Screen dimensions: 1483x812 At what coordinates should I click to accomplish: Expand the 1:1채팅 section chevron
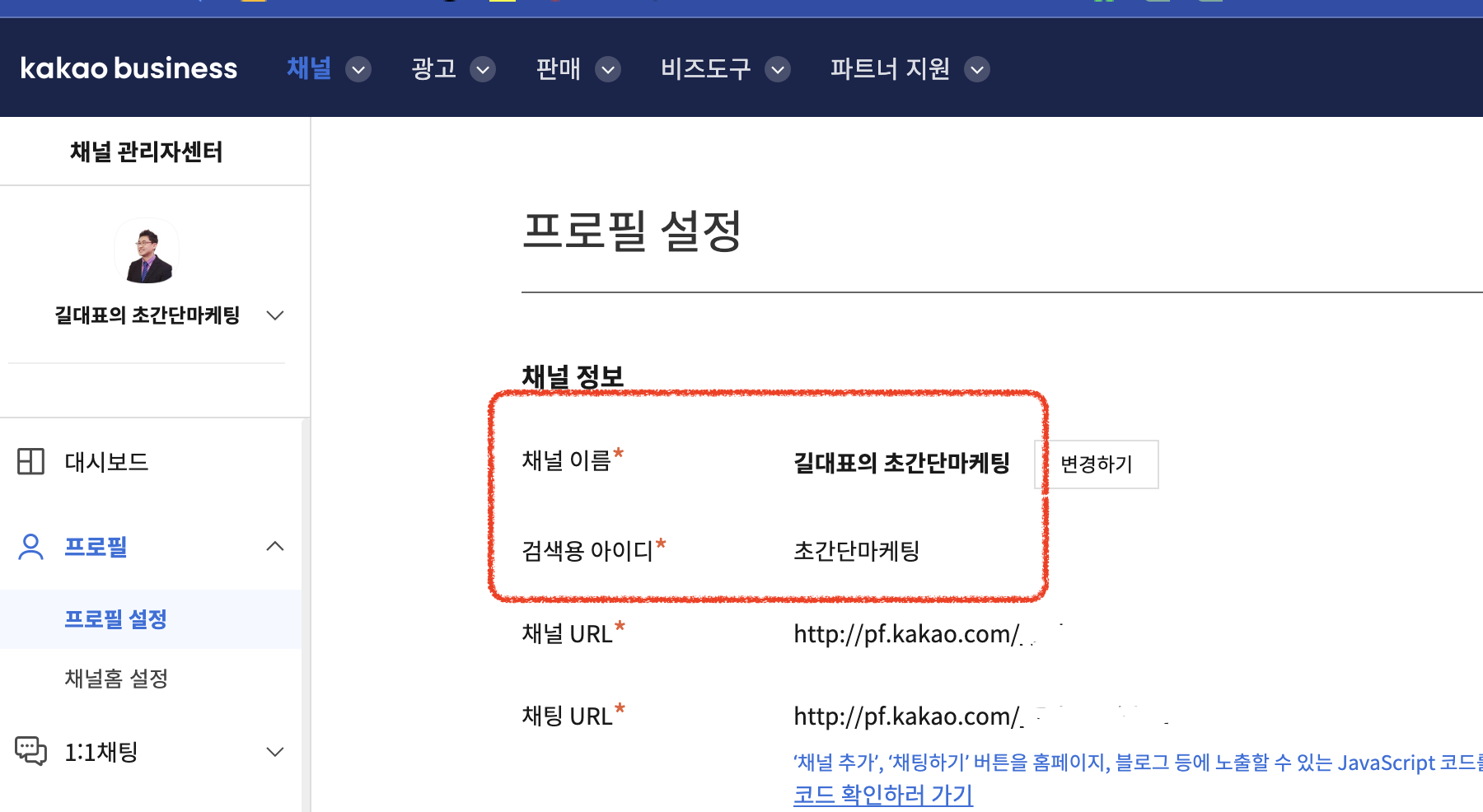pos(275,752)
